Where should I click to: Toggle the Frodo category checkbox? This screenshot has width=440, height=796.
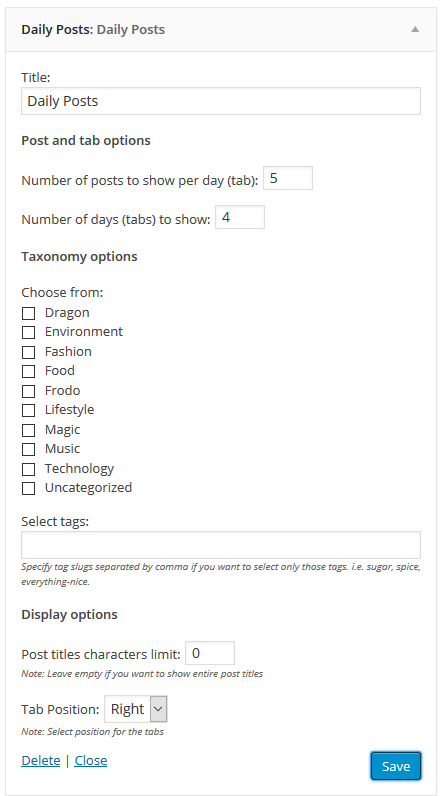point(28,391)
